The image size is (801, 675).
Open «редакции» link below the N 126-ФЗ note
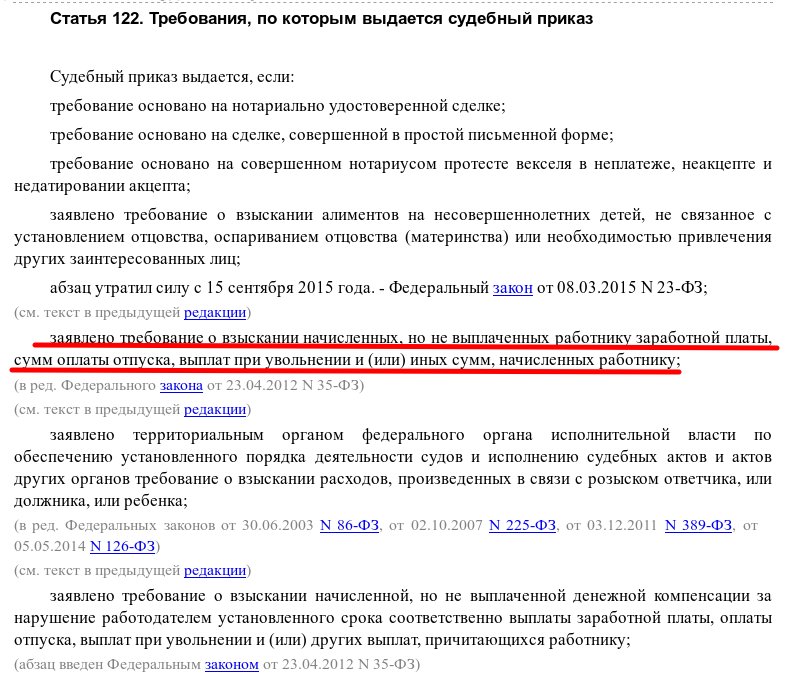[x=215, y=571]
